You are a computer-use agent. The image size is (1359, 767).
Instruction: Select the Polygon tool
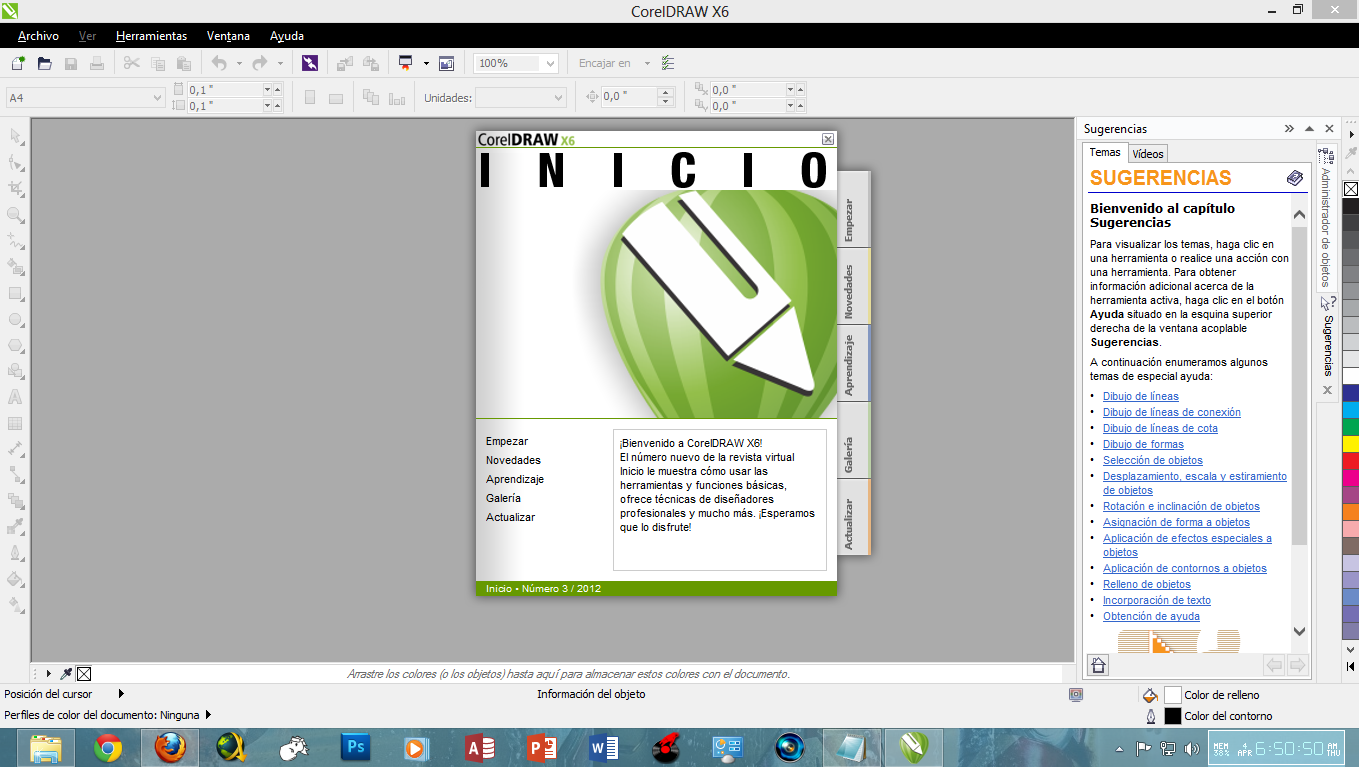click(x=16, y=345)
